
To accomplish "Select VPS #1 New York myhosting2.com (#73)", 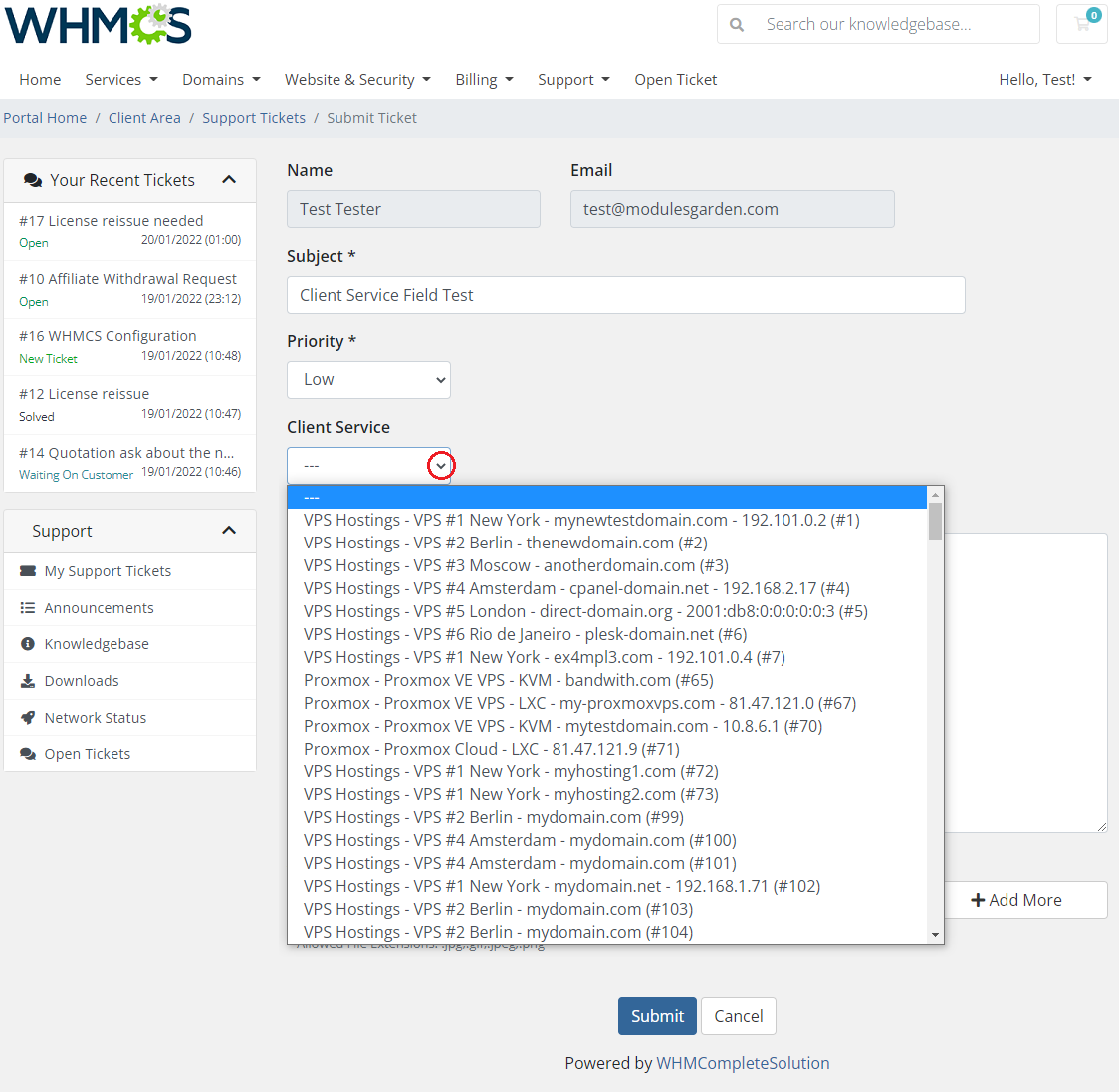I will pos(606,793).
